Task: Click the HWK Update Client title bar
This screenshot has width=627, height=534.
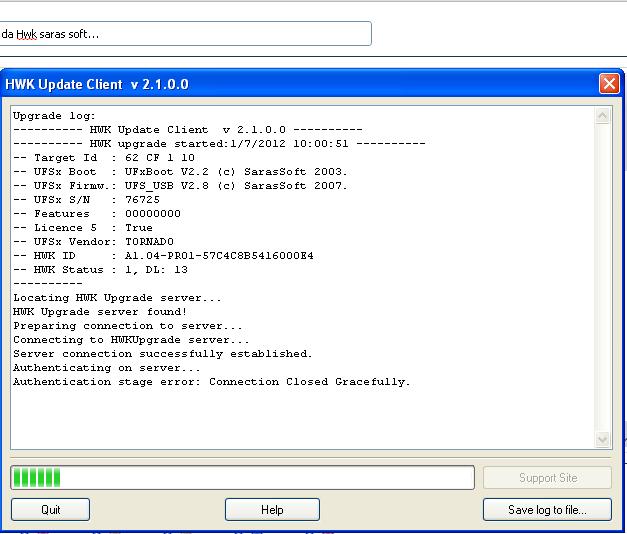Action: [300, 84]
